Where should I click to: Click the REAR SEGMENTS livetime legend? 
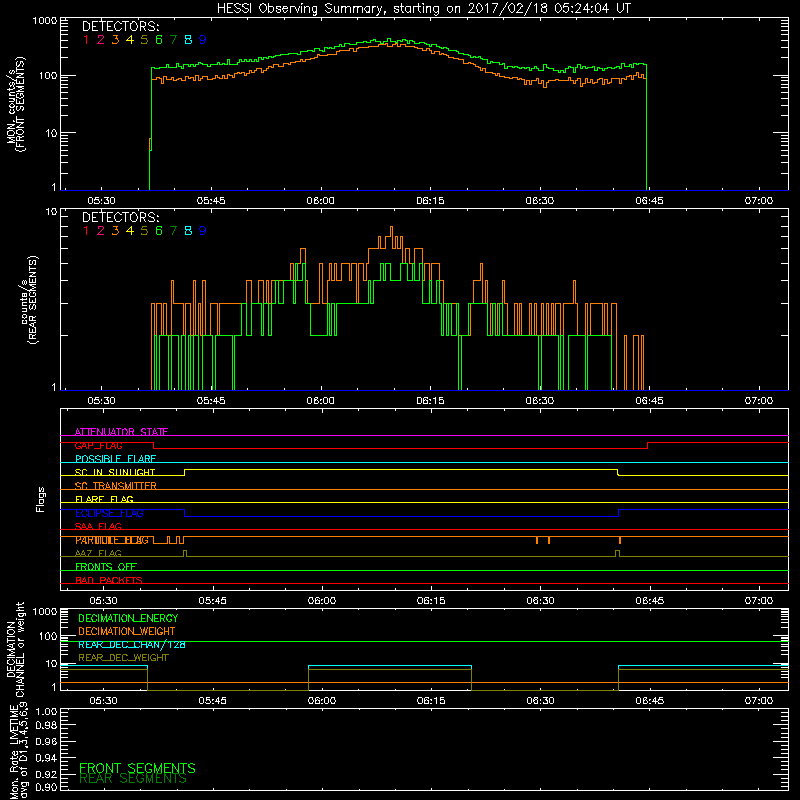tap(133, 779)
